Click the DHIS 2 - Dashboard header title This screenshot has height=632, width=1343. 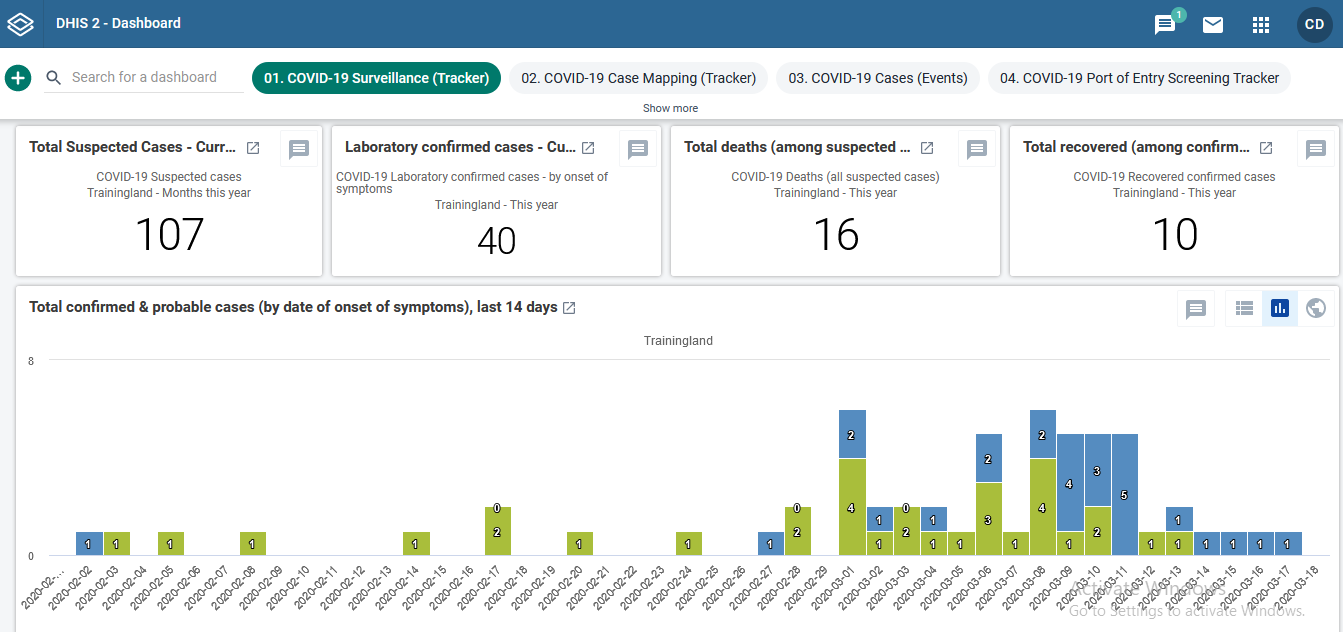click(118, 23)
